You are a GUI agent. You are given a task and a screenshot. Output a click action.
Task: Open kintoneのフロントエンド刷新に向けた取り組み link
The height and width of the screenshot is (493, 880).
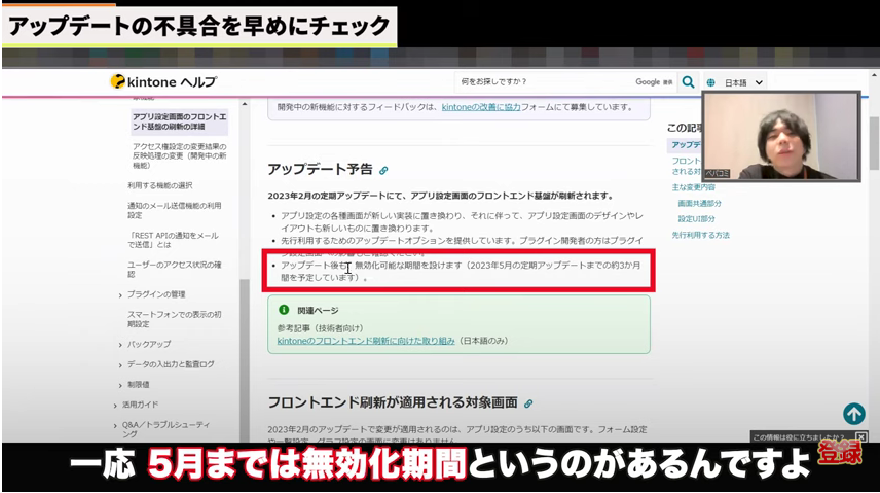(366, 341)
